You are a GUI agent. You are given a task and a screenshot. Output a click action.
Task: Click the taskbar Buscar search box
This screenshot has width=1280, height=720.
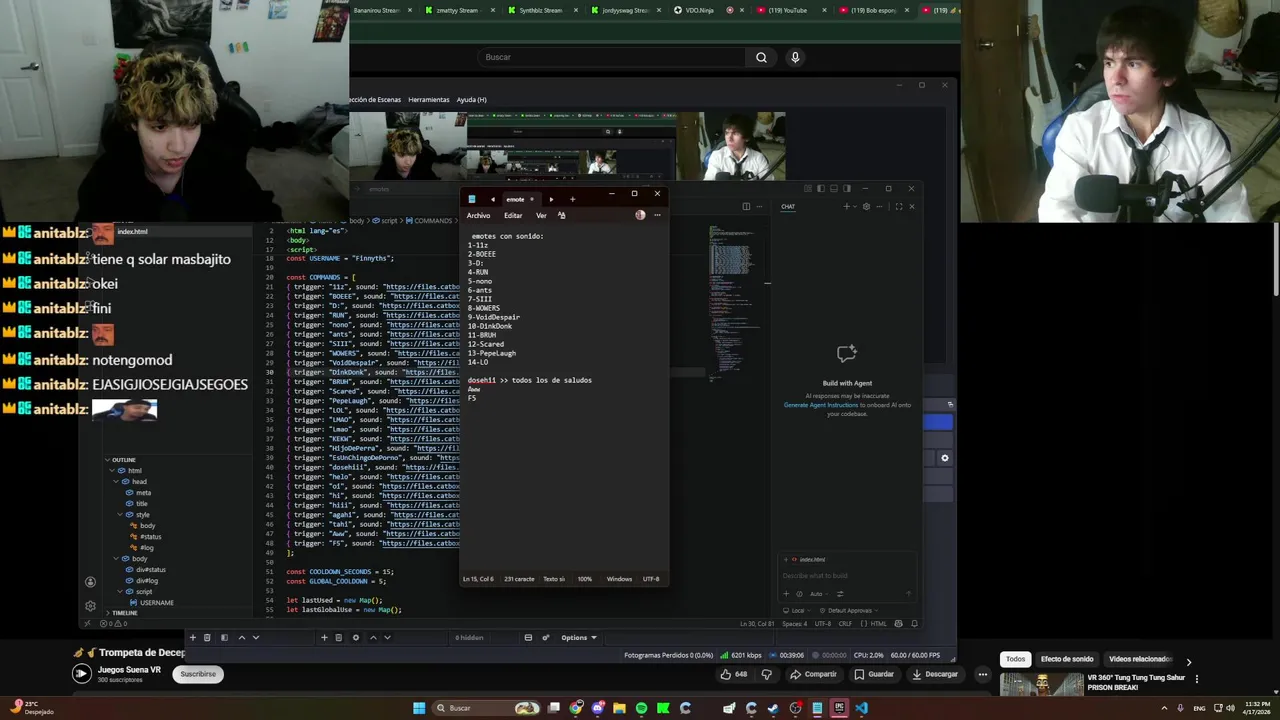coord(488,708)
